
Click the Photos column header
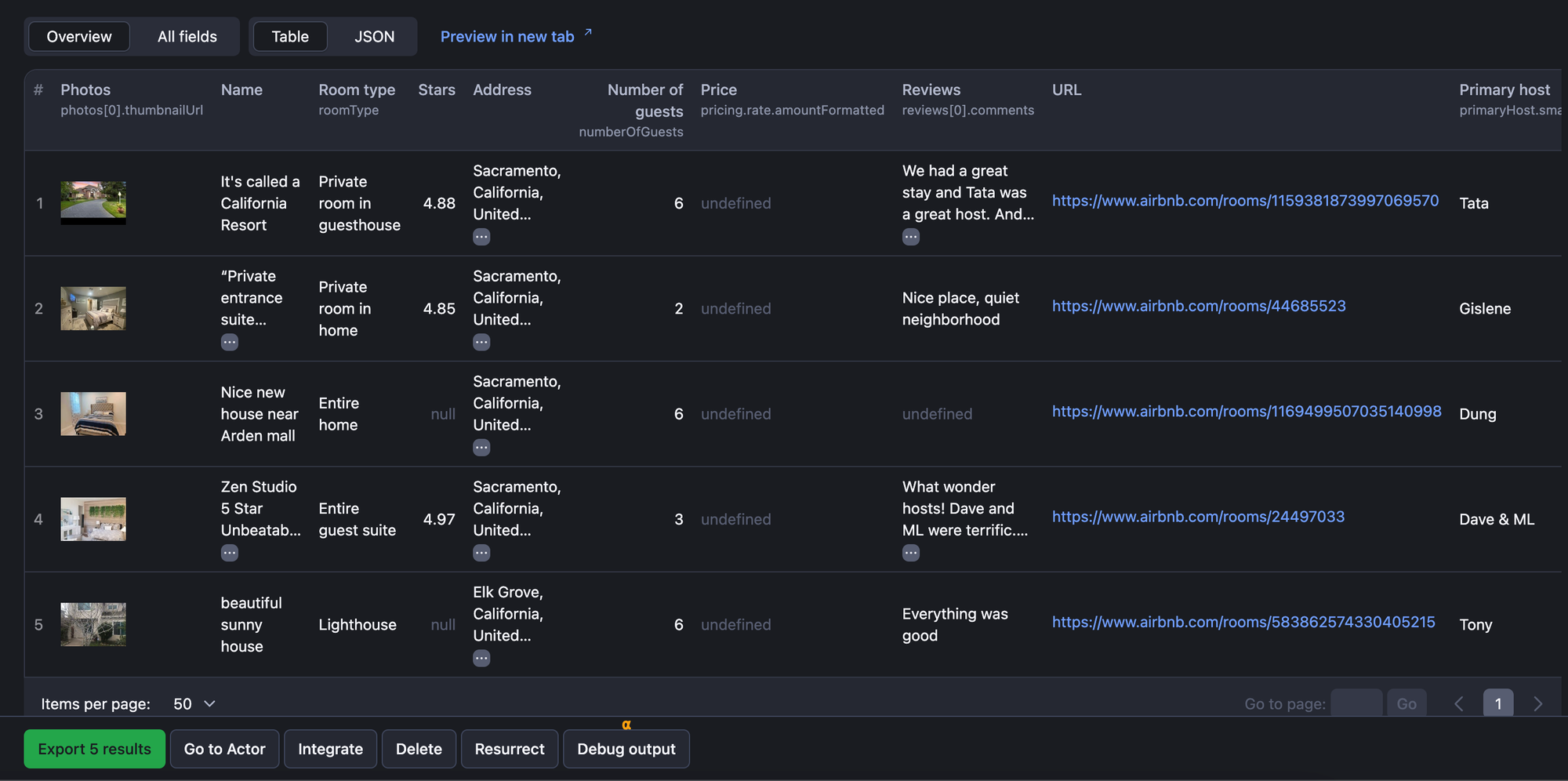[85, 90]
